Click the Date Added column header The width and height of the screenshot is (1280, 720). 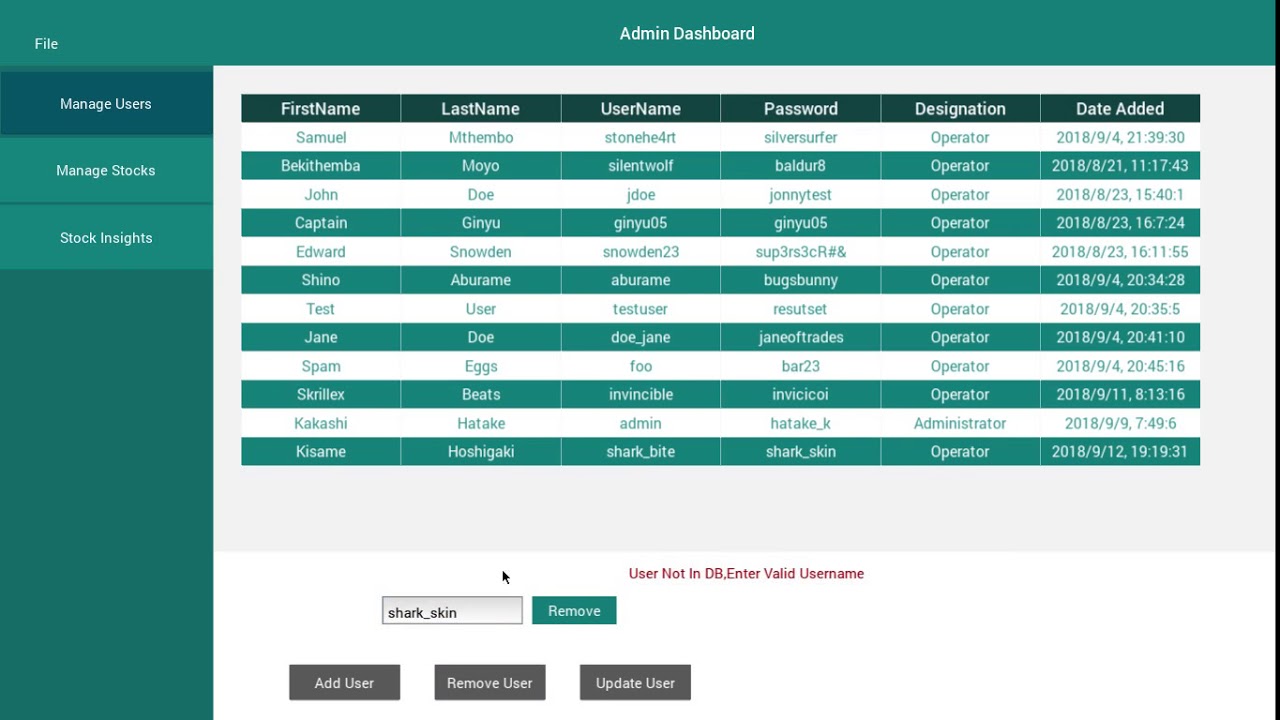(x=1120, y=109)
